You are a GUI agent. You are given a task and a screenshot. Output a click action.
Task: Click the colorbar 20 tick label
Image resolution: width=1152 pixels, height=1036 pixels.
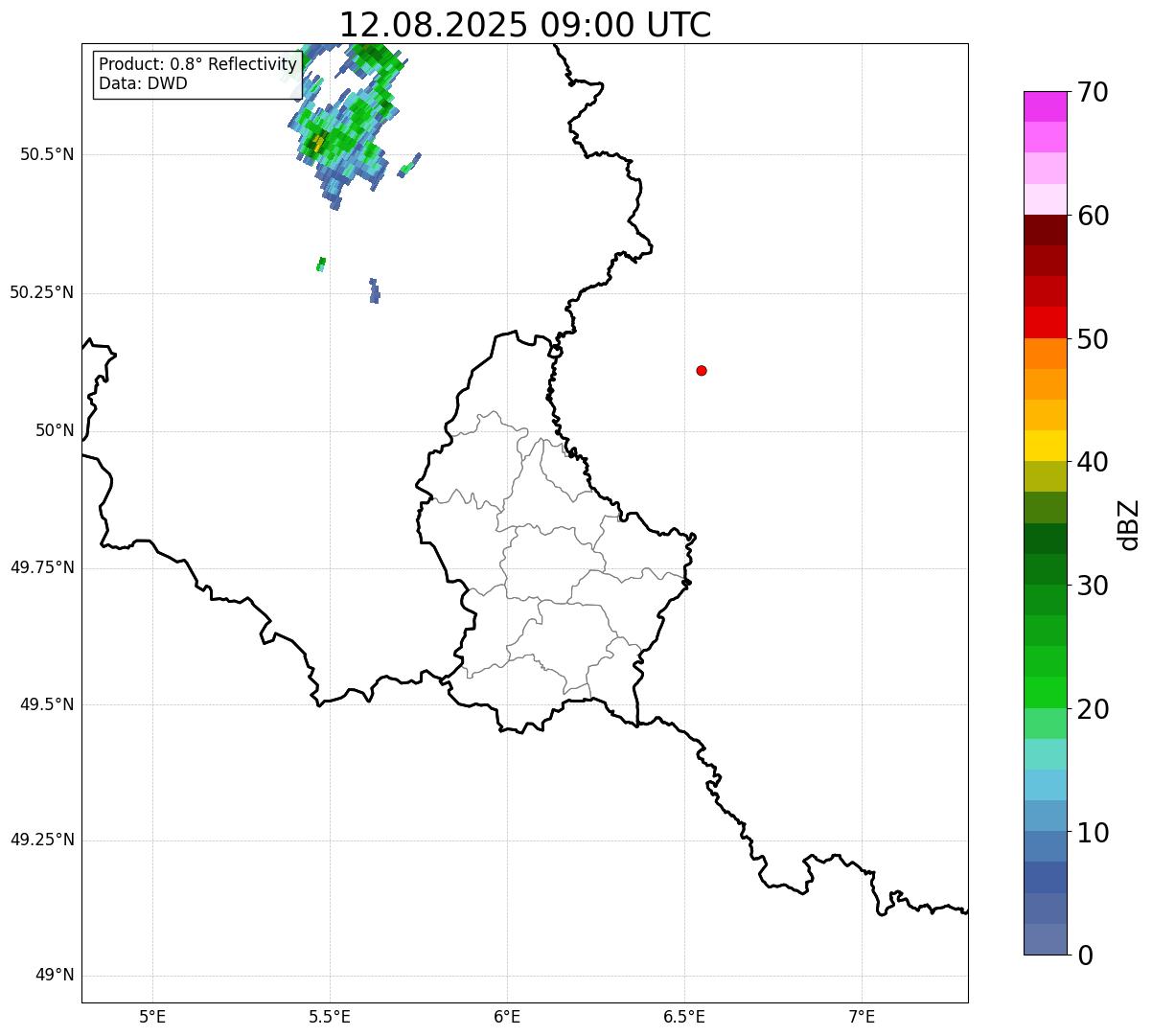pyautogui.click(x=1093, y=709)
